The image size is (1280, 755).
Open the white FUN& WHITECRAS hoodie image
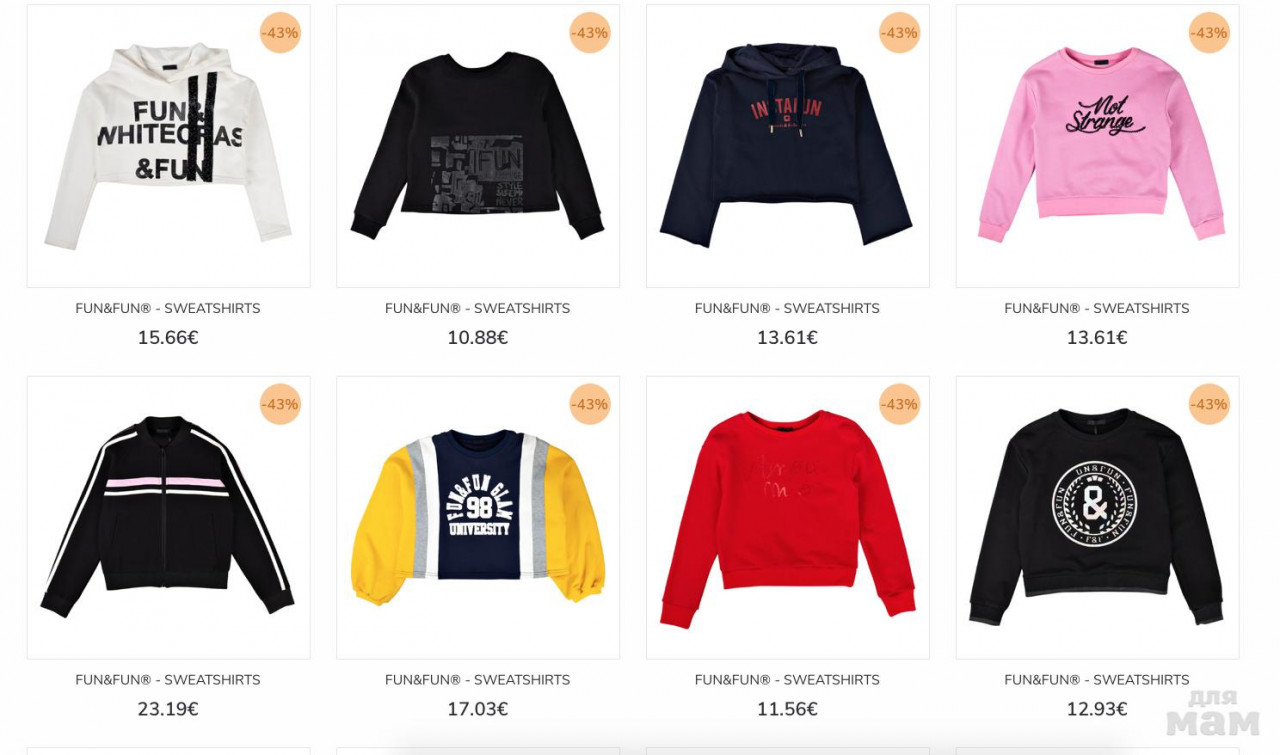pyautogui.click(x=168, y=146)
